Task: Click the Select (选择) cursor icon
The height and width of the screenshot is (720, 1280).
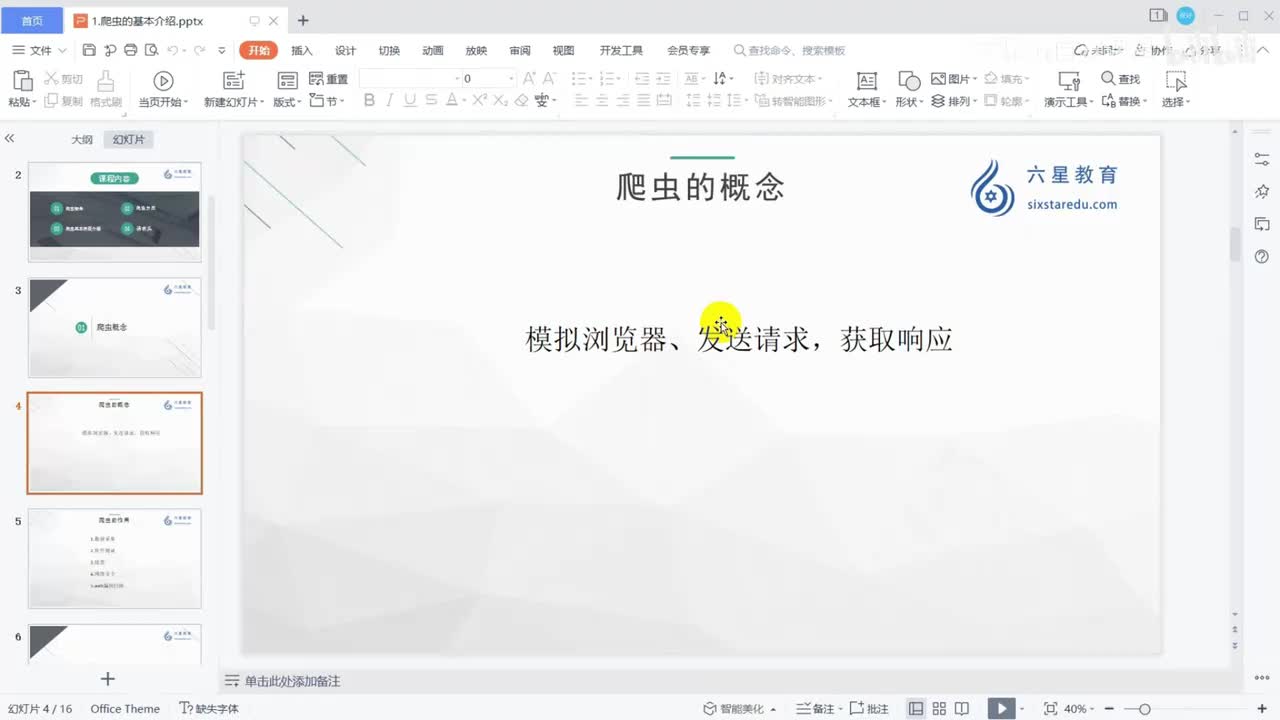Action: pos(1176,81)
